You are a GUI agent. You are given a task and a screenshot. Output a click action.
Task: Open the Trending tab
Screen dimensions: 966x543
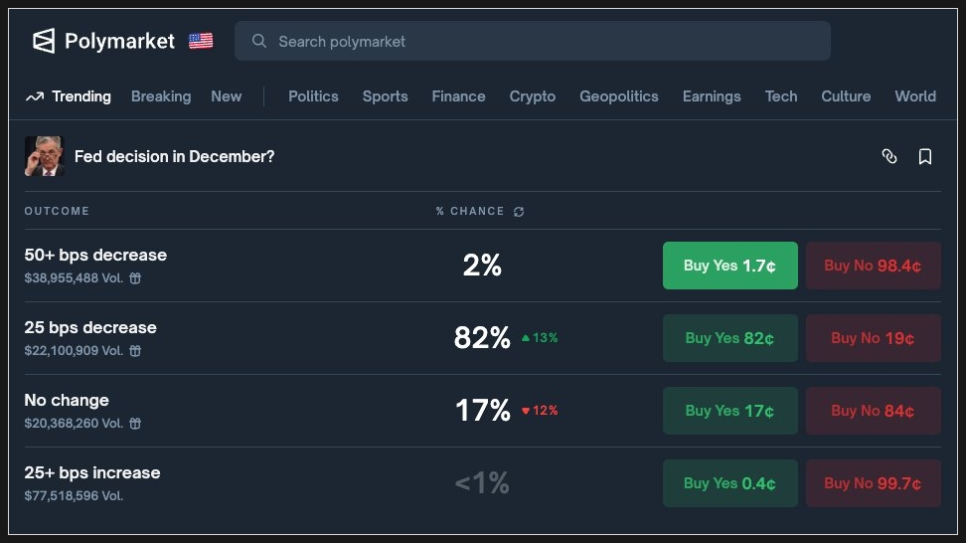pyautogui.click(x=69, y=96)
